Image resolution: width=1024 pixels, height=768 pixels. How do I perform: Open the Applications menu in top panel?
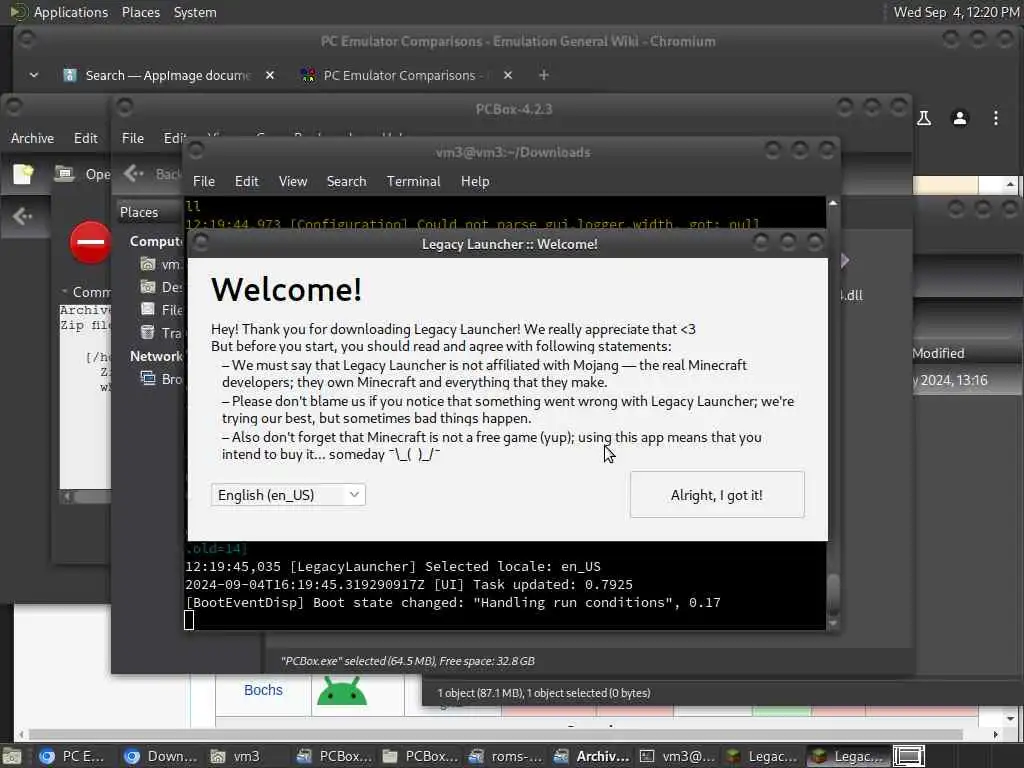[x=71, y=12]
